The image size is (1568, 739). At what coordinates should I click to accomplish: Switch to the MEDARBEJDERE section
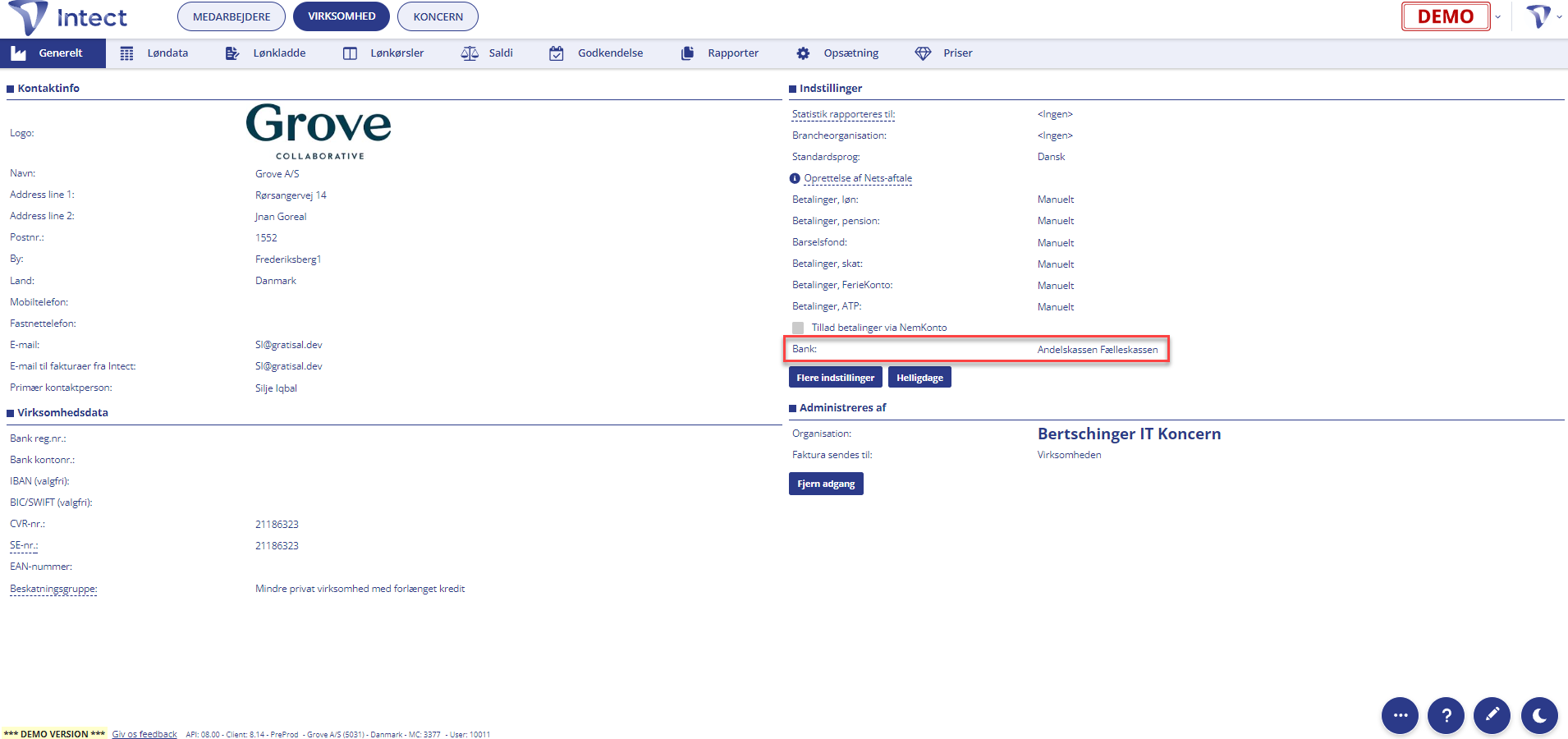pyautogui.click(x=232, y=16)
